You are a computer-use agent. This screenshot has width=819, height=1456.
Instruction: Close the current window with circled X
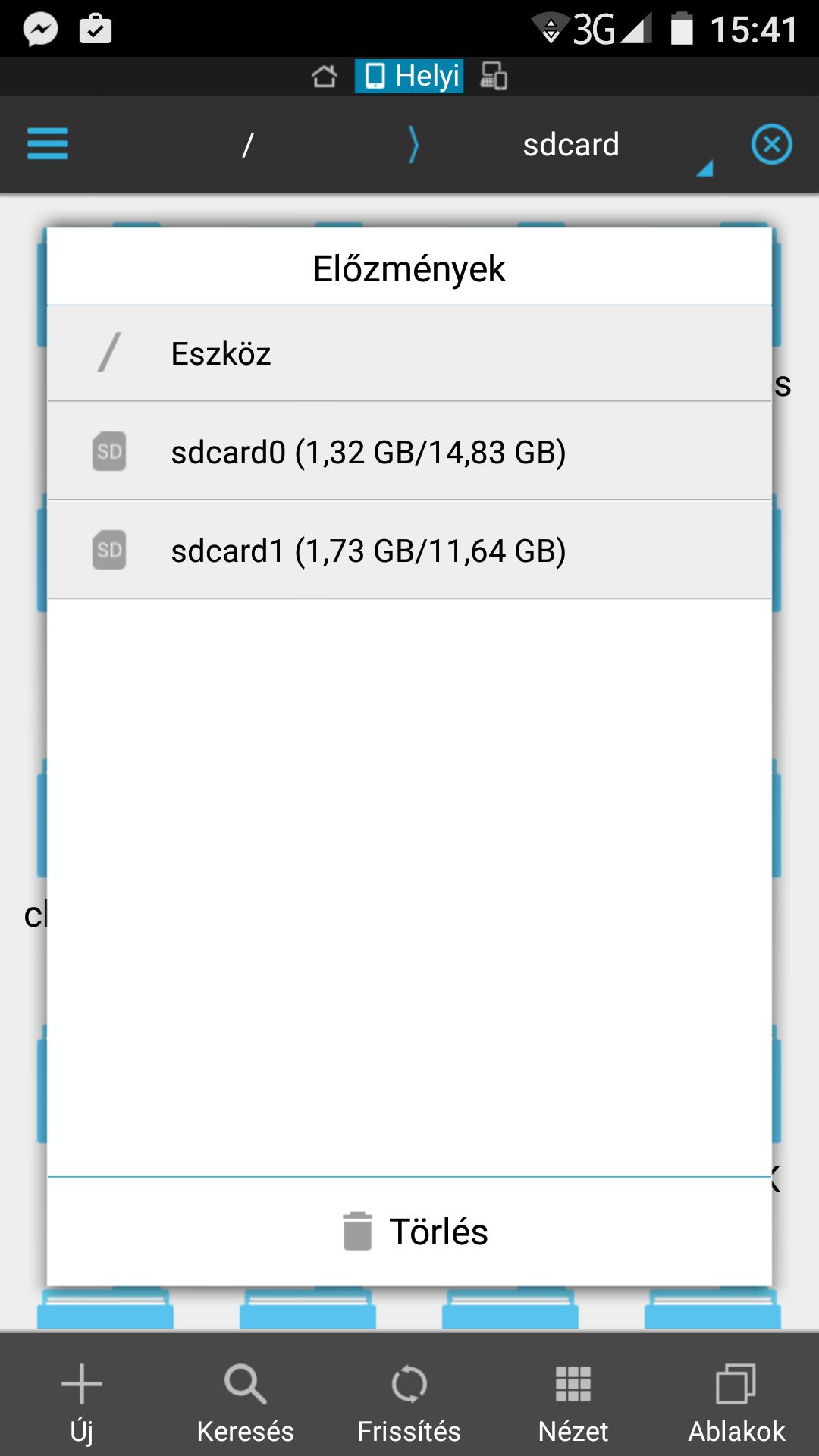[x=771, y=144]
